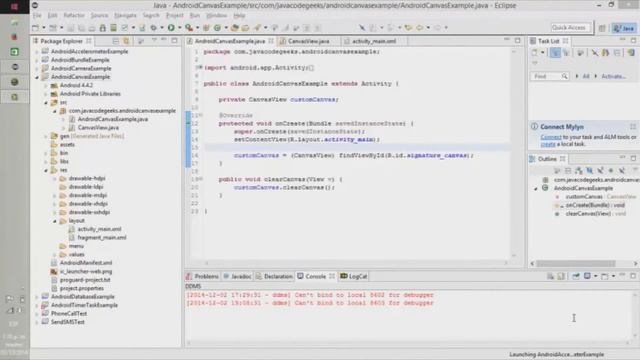
Task: Click Categorized view icon in Task List
Action: (x=555, y=53)
